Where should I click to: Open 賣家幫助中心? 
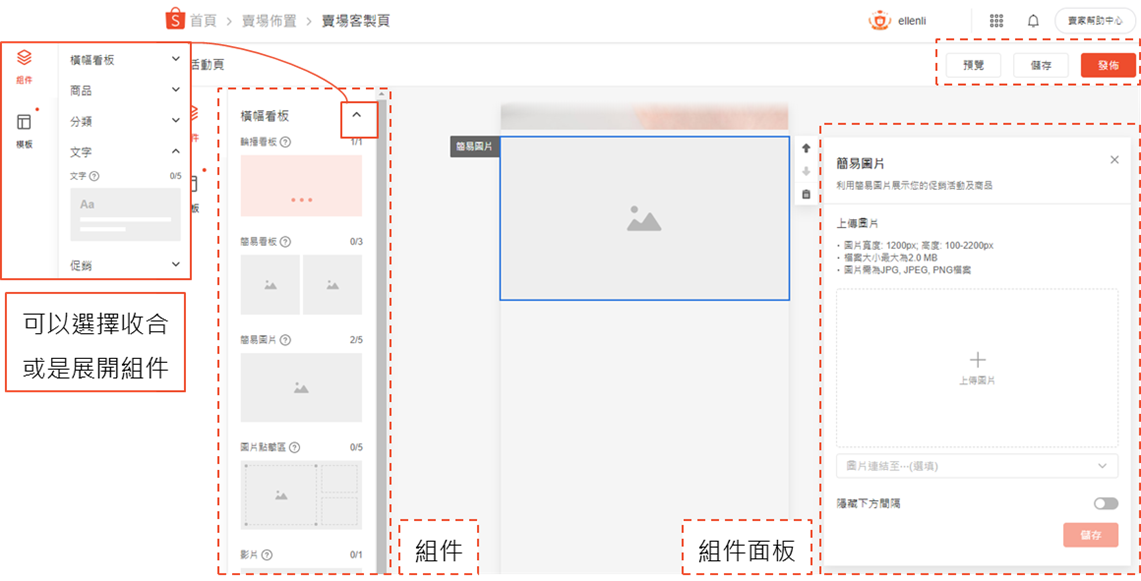coord(1094,21)
